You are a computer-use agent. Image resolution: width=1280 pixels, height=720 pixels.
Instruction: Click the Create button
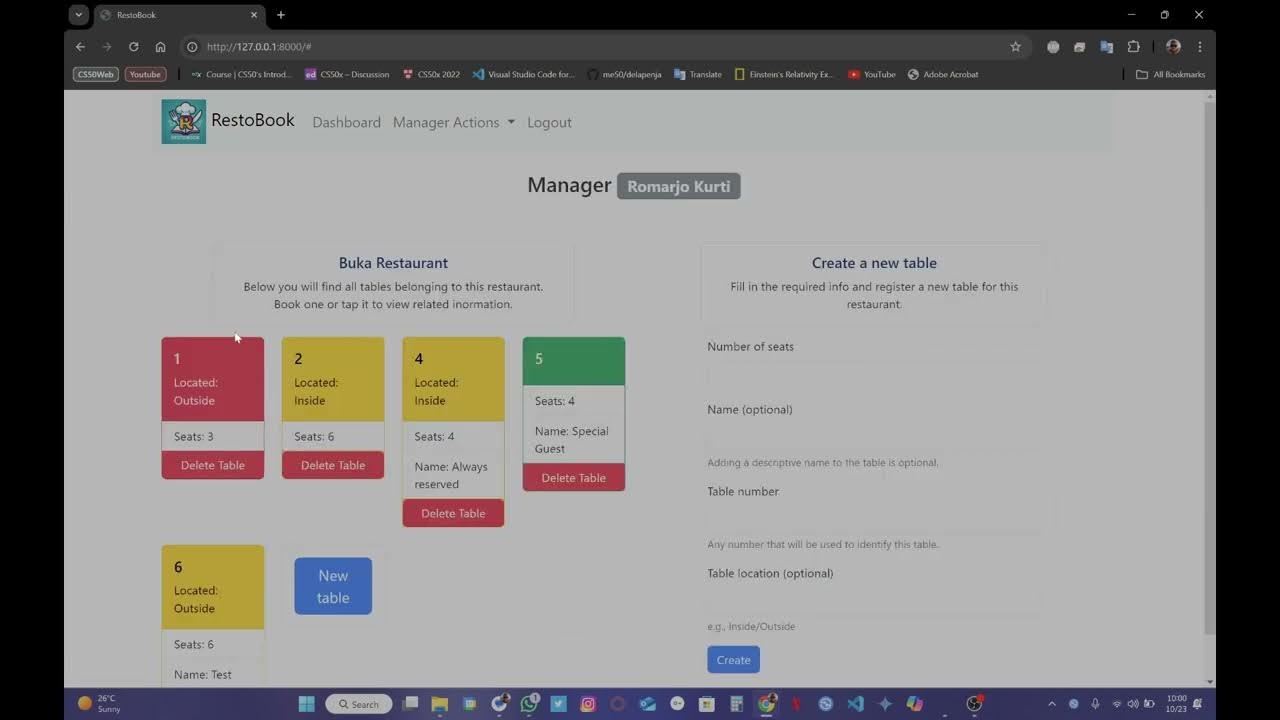pos(733,660)
